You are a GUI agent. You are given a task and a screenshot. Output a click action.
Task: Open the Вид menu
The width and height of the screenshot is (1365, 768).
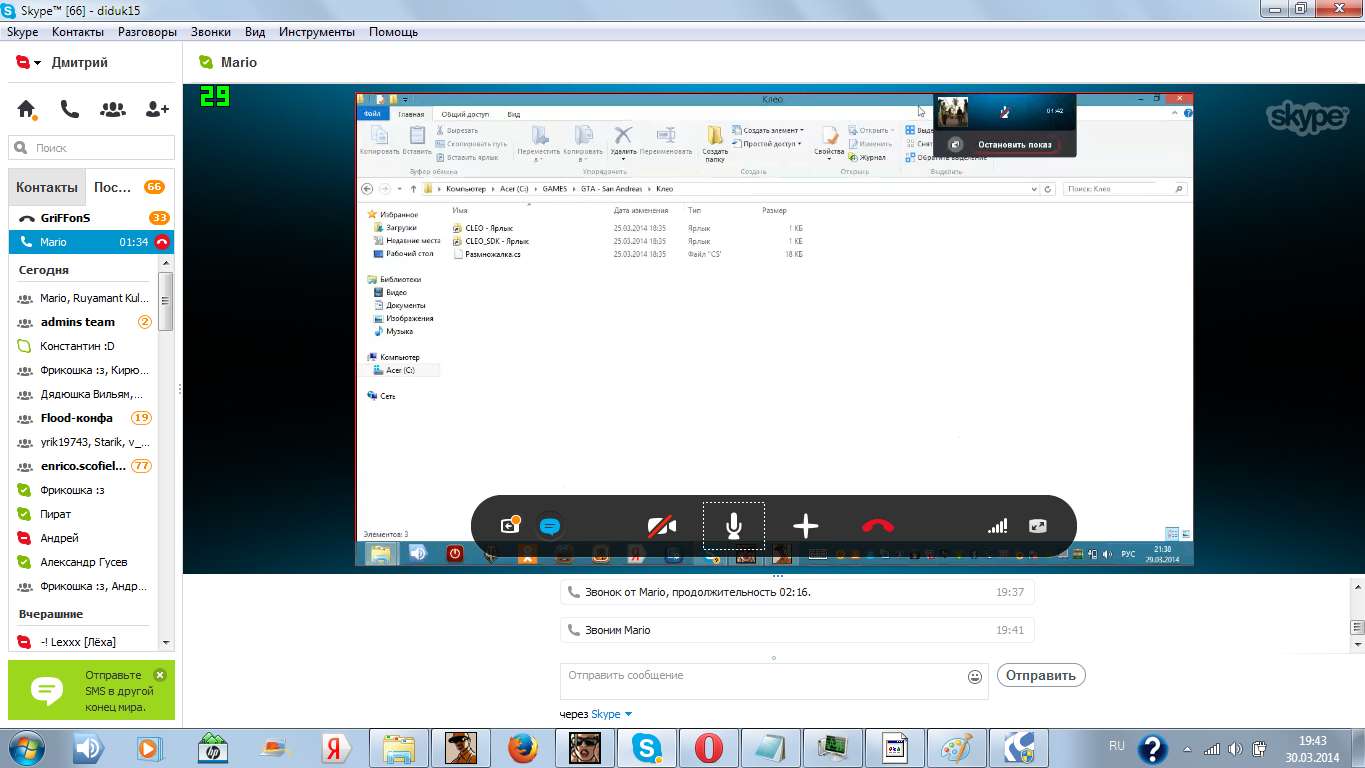pyautogui.click(x=255, y=32)
